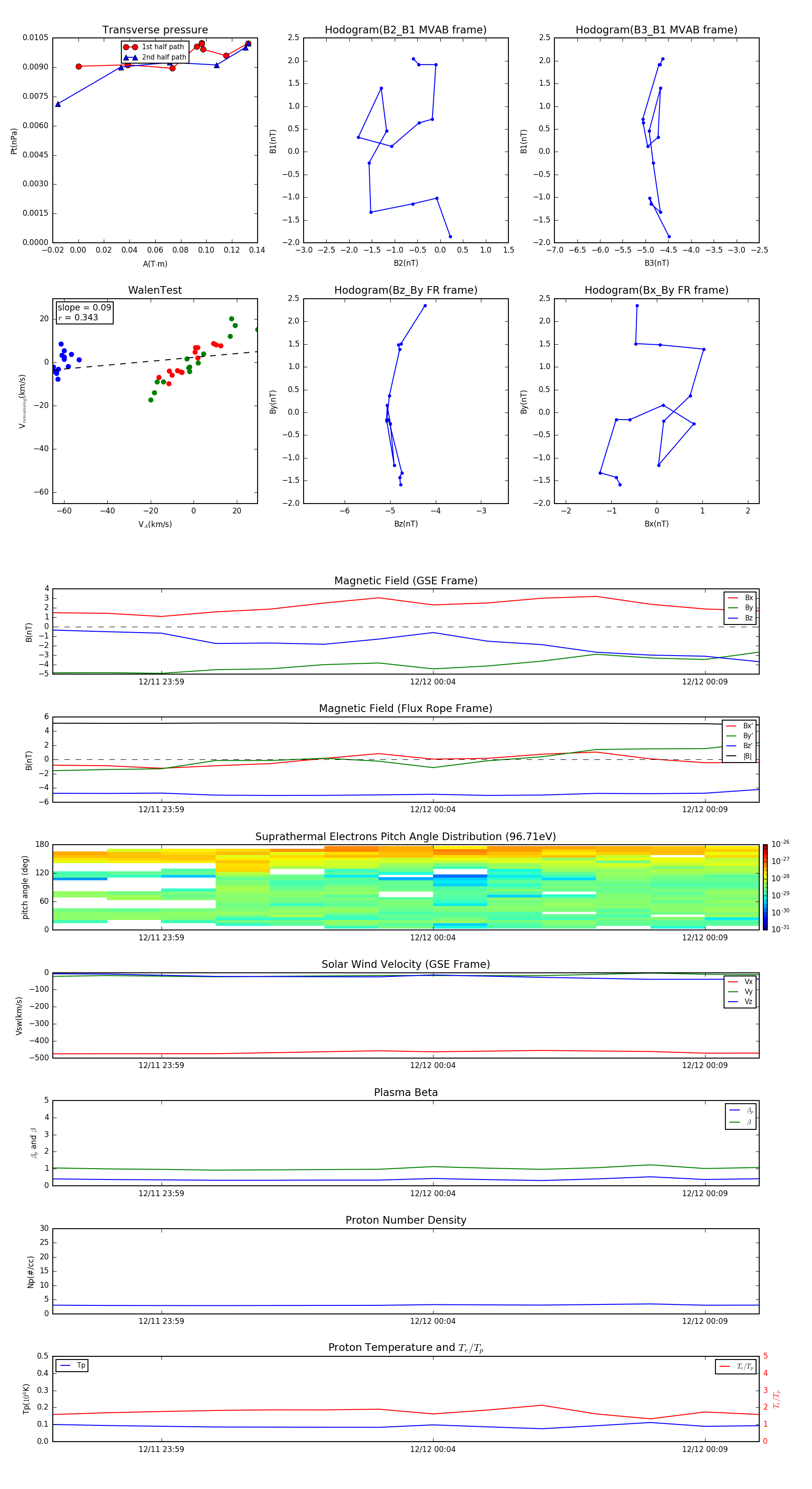Click the "B3(nT)" axis label
This screenshot has height=1489, width=812.
656,263
